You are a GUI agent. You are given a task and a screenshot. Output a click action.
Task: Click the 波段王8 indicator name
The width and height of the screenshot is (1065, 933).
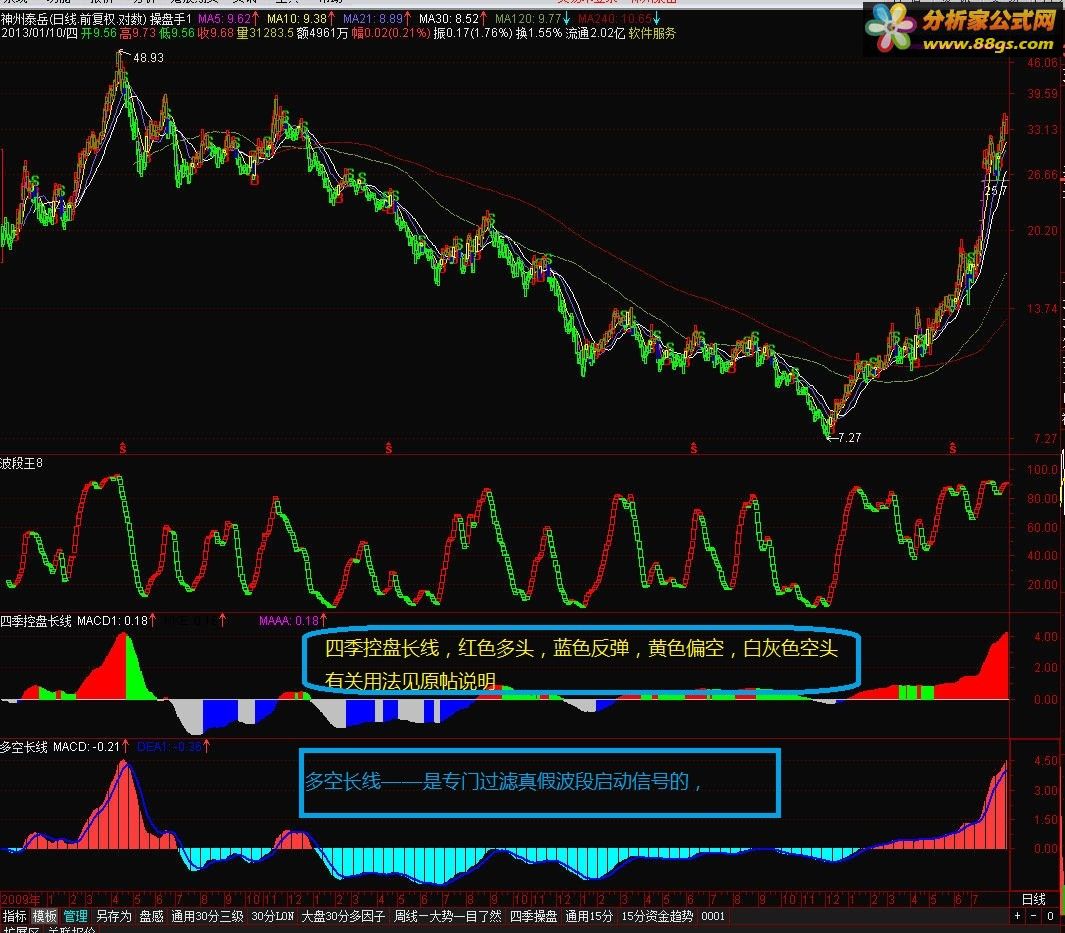point(21,463)
